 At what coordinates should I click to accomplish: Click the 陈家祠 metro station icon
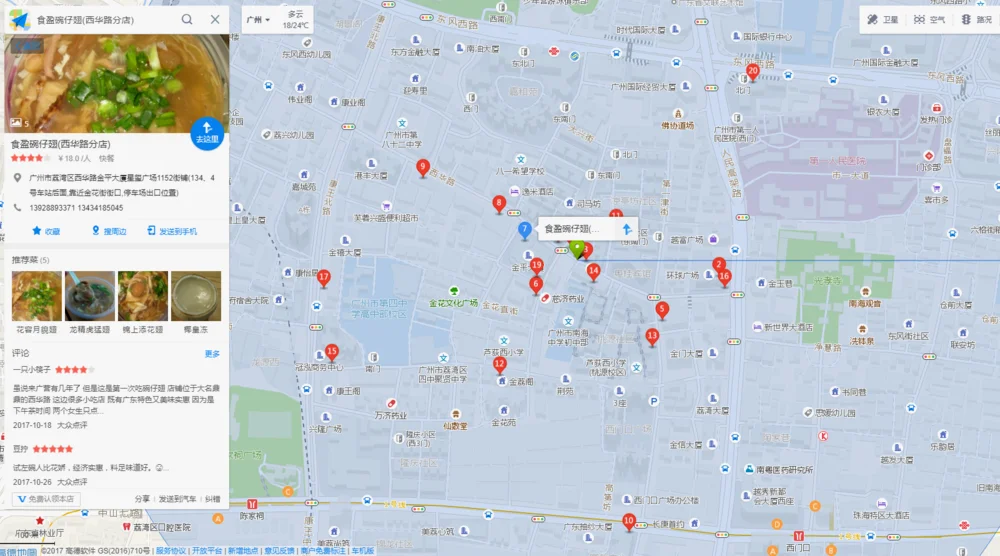click(252, 504)
